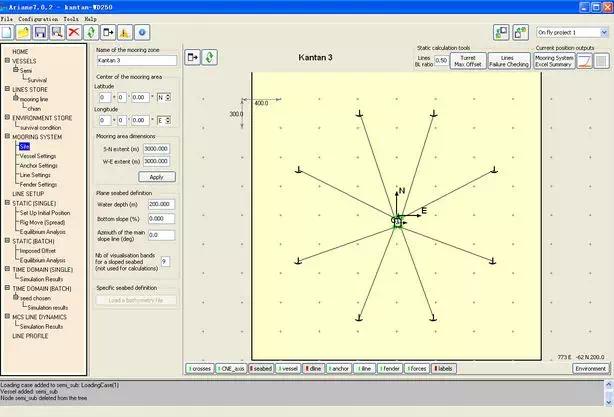Click the Apply button

coord(156,176)
